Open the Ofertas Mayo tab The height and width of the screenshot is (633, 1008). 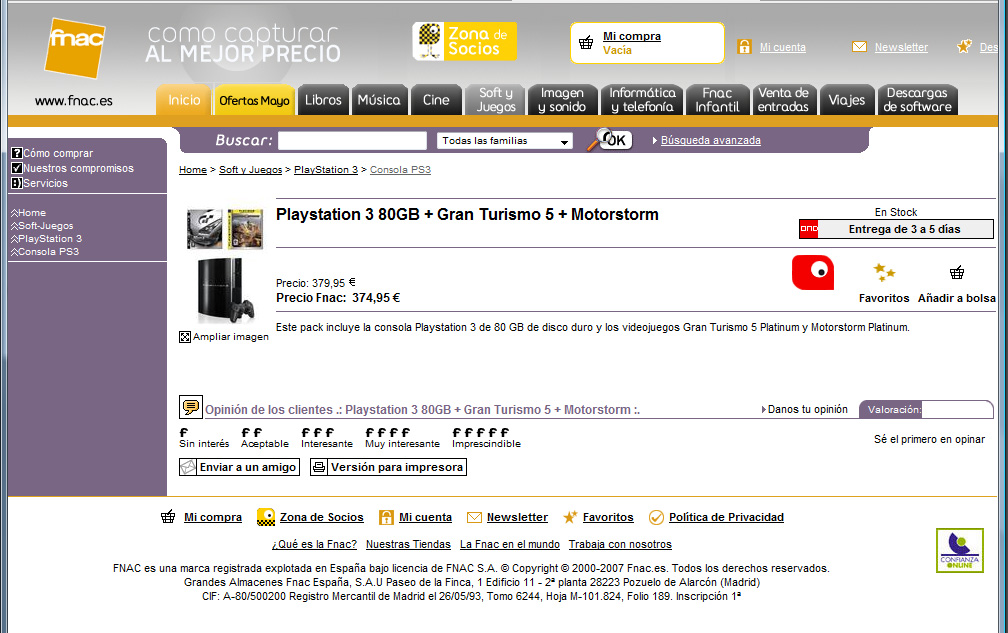(x=254, y=100)
